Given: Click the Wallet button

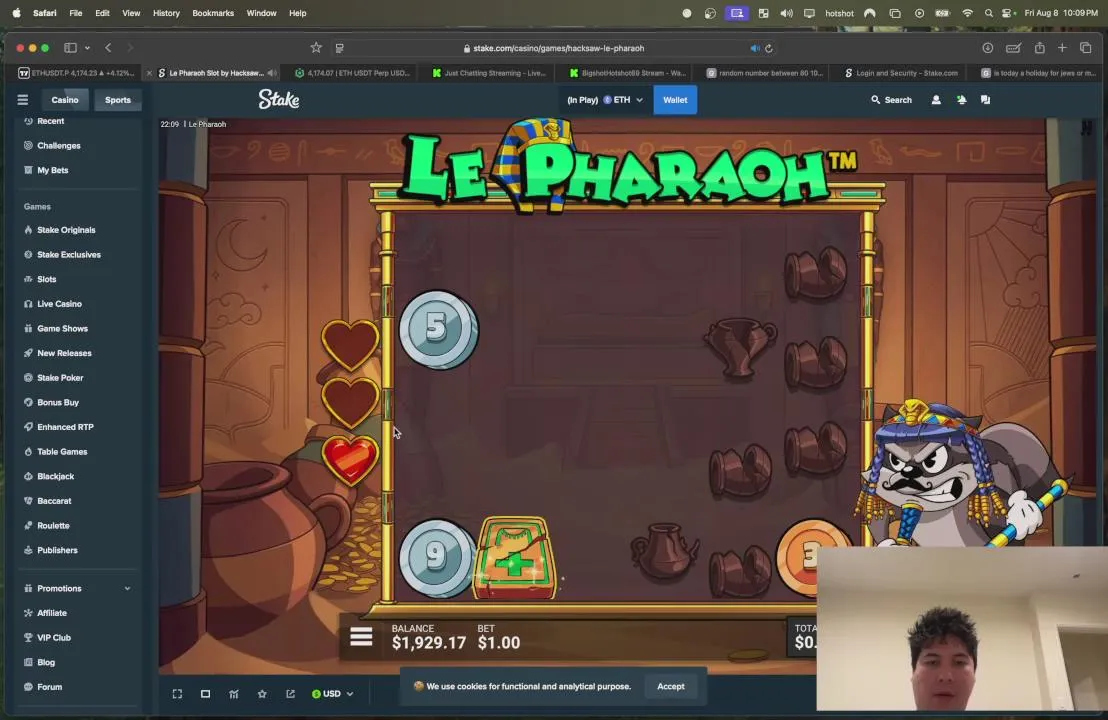Looking at the screenshot, I should pyautogui.click(x=675, y=100).
